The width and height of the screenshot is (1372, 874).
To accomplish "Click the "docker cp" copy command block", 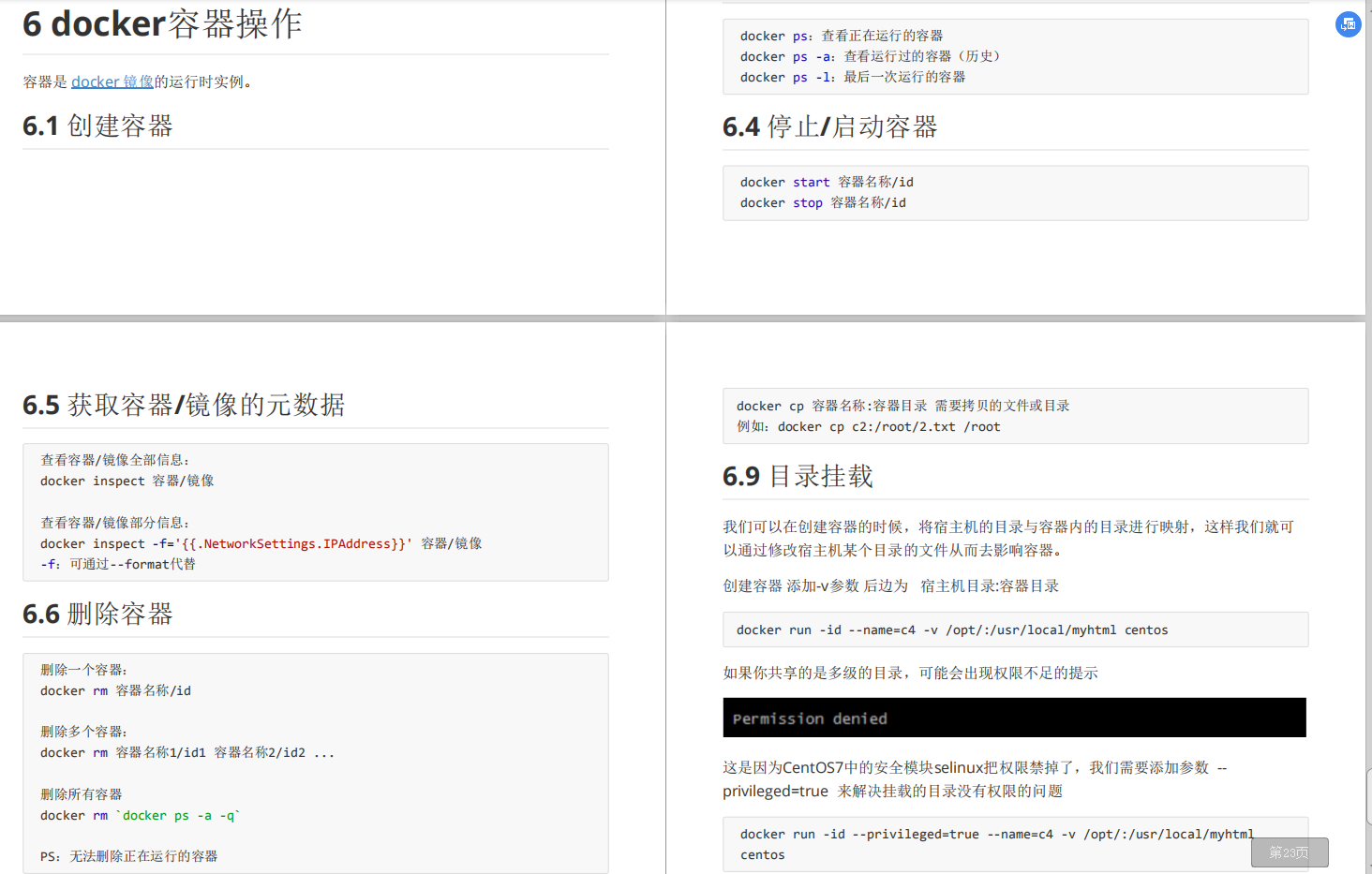I will (x=1015, y=415).
